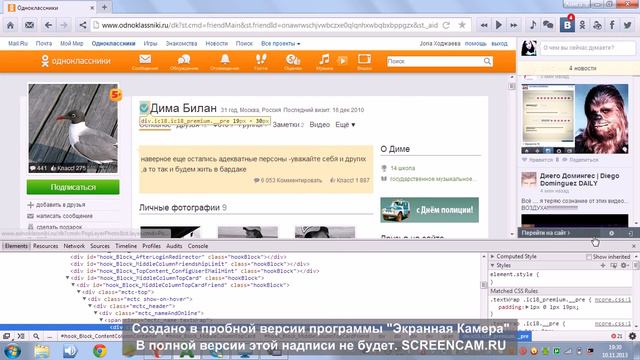
Task: Click the browser home icon
Action: (11, 25)
